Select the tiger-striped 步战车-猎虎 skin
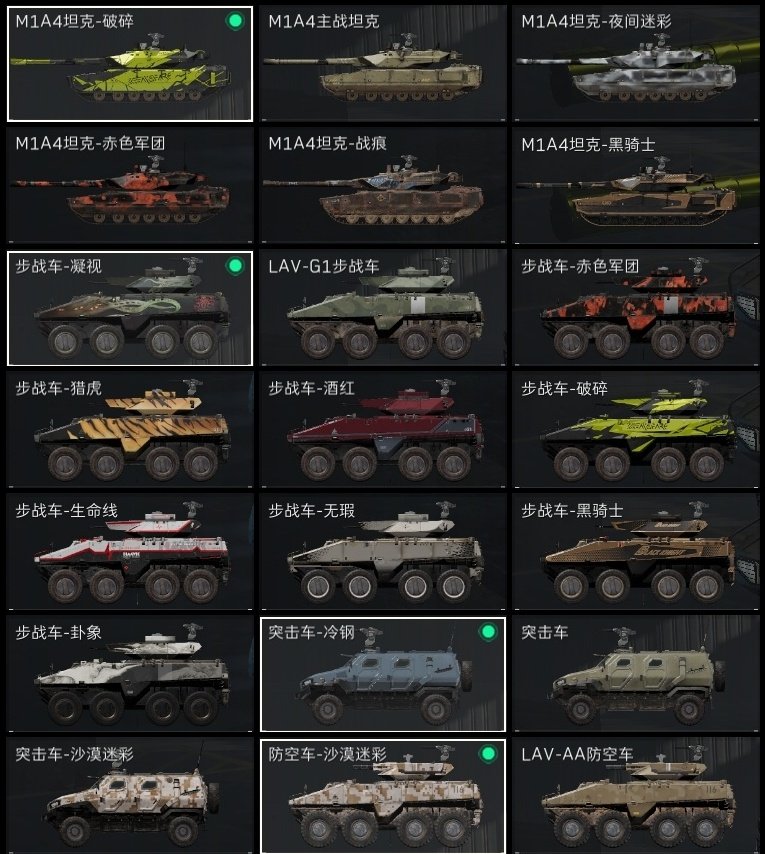The height and width of the screenshot is (854, 765). pos(130,430)
